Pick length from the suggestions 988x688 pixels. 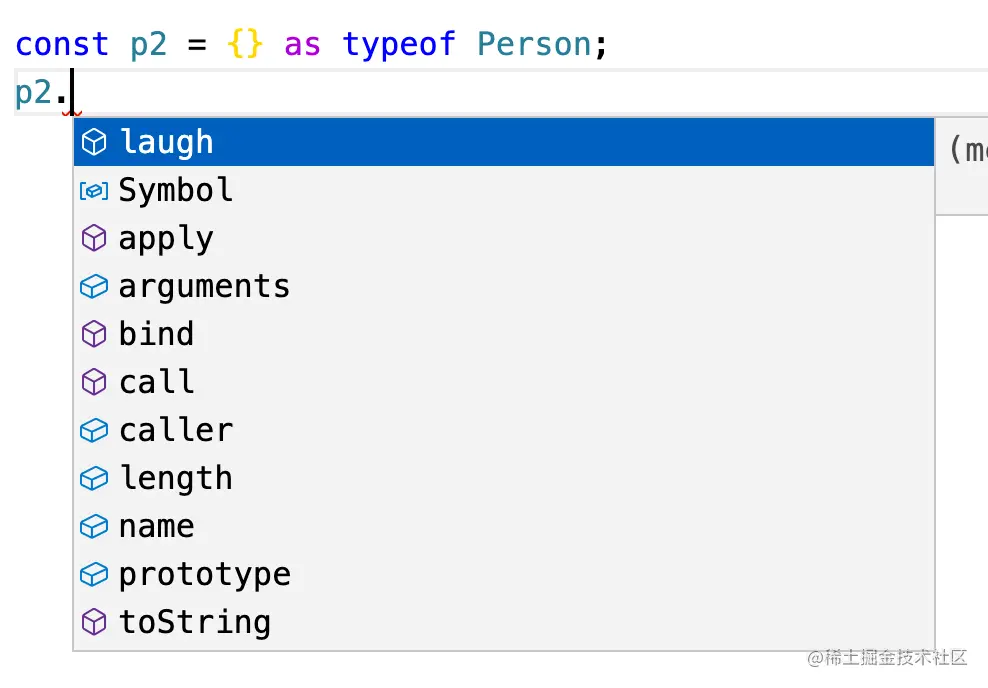point(176,479)
